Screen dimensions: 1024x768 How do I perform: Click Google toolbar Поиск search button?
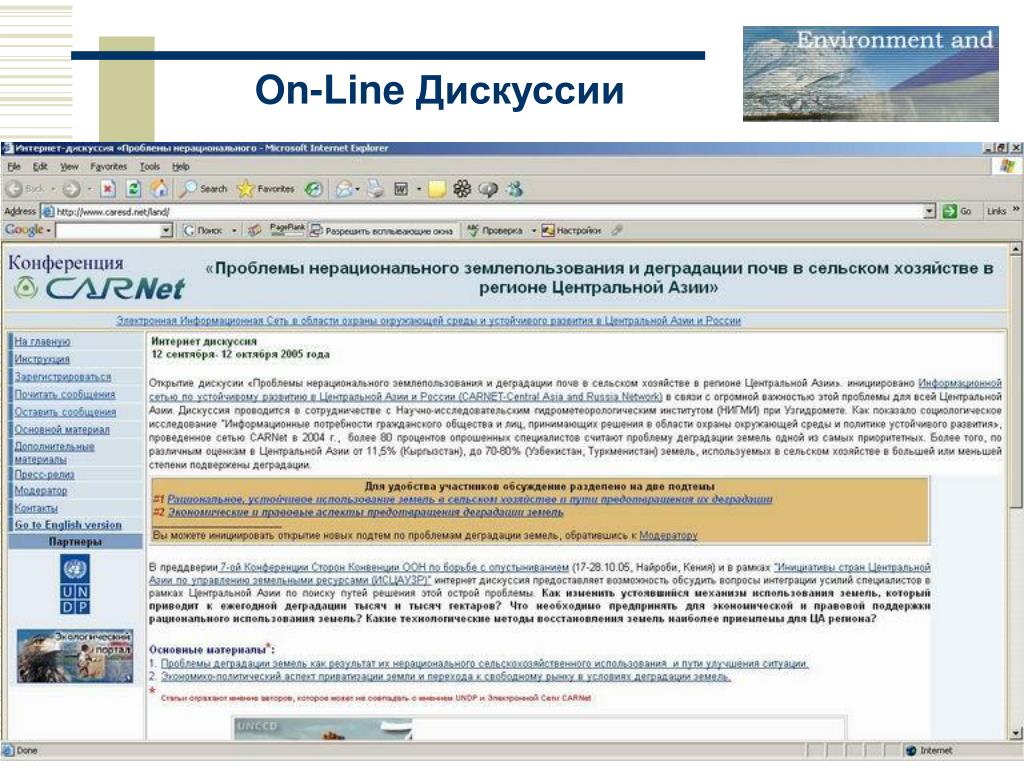[202, 231]
